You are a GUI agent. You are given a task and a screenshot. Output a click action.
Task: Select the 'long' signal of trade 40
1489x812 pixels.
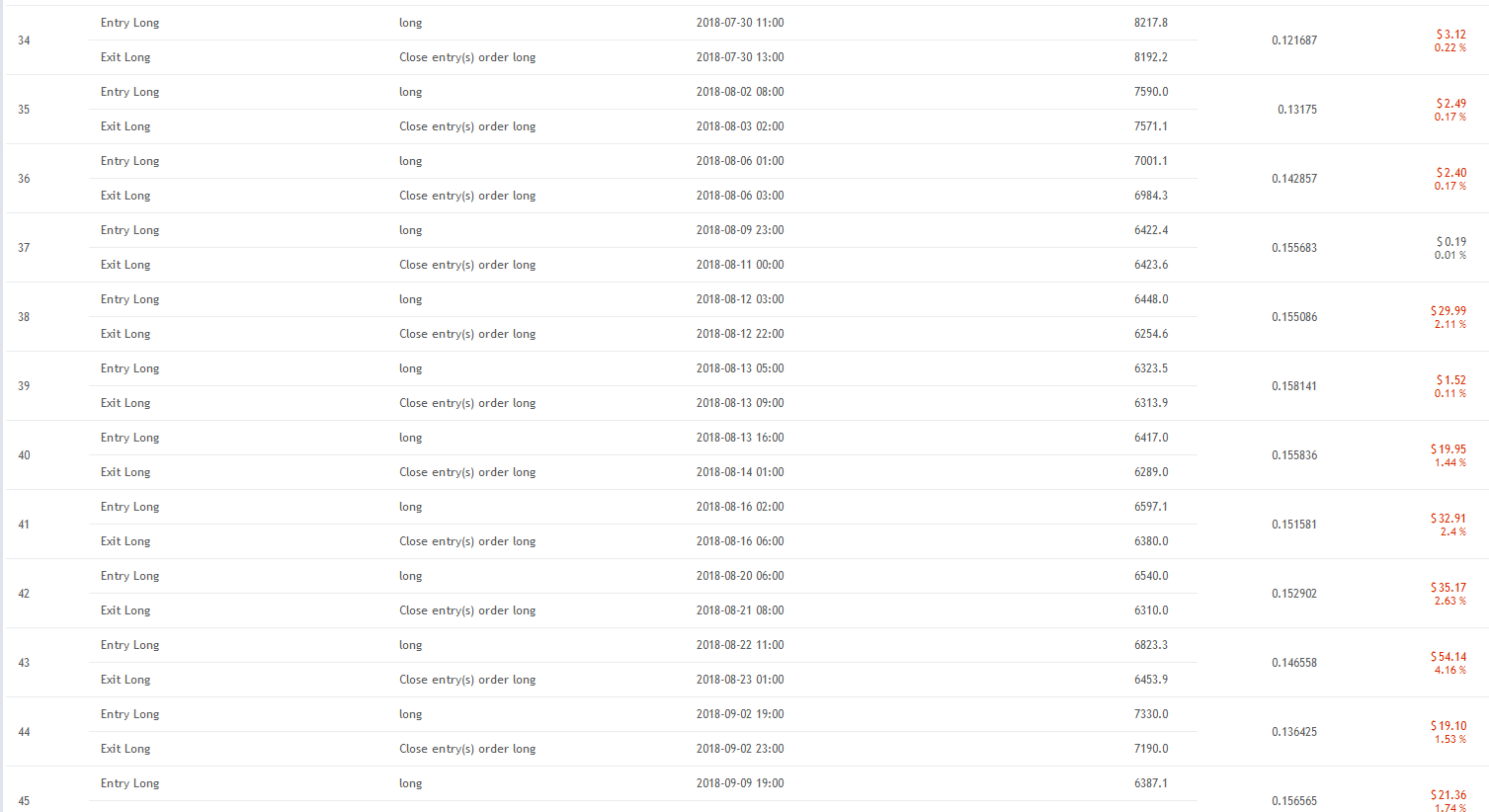click(x=410, y=438)
